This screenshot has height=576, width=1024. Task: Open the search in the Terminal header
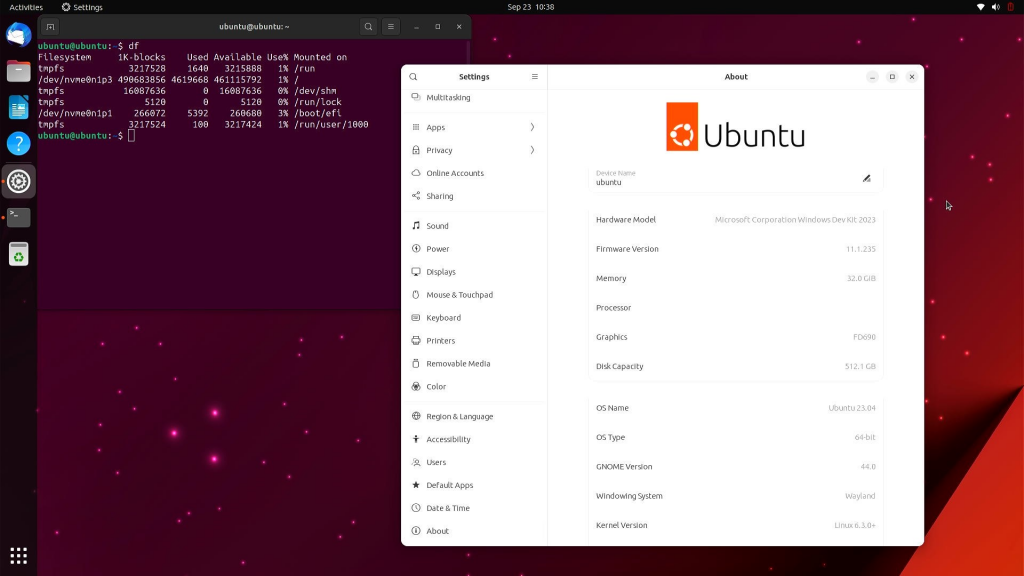coord(368,27)
